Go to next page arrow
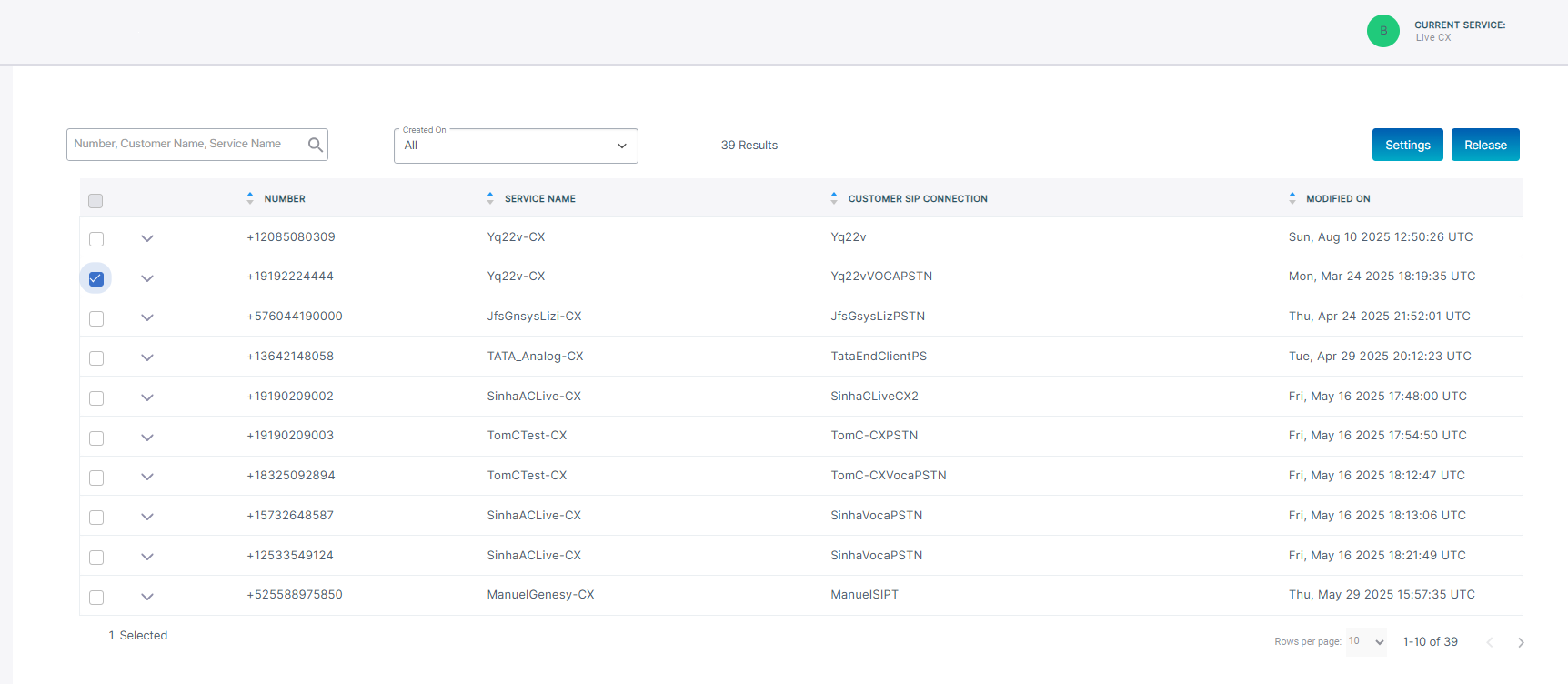The width and height of the screenshot is (1568, 684). [x=1521, y=642]
